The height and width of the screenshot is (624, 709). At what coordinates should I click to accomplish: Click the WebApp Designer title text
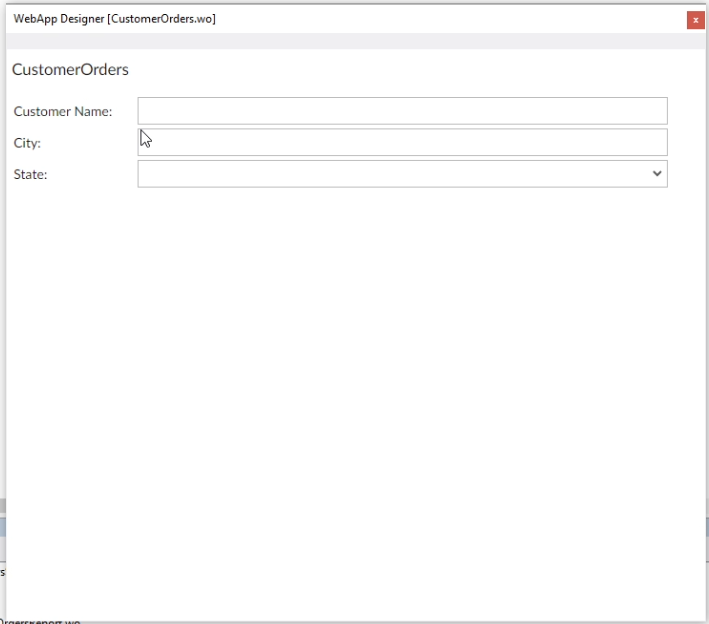(58, 19)
